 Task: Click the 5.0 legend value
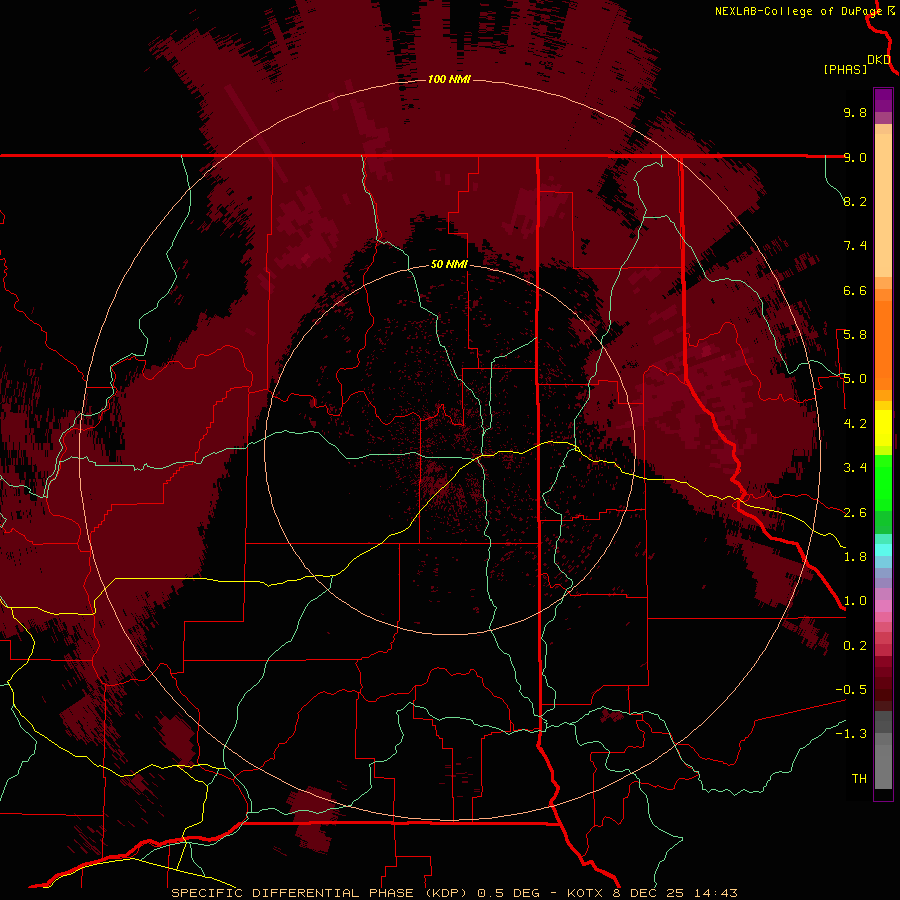coord(855,379)
